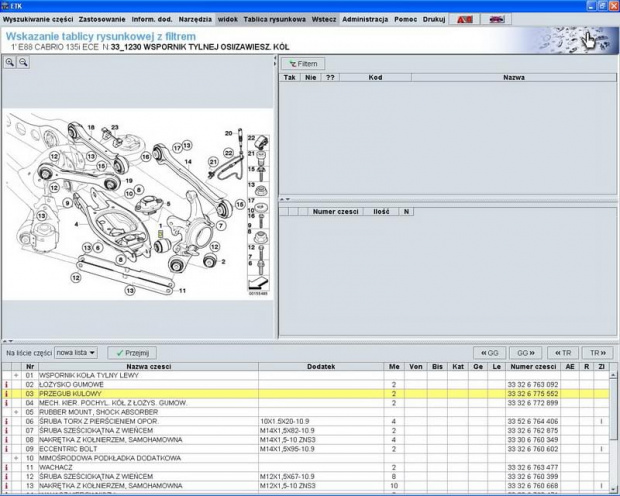Collapse the diagram pane with splitter arrows
Screen dimensions: 620x496
275,61
